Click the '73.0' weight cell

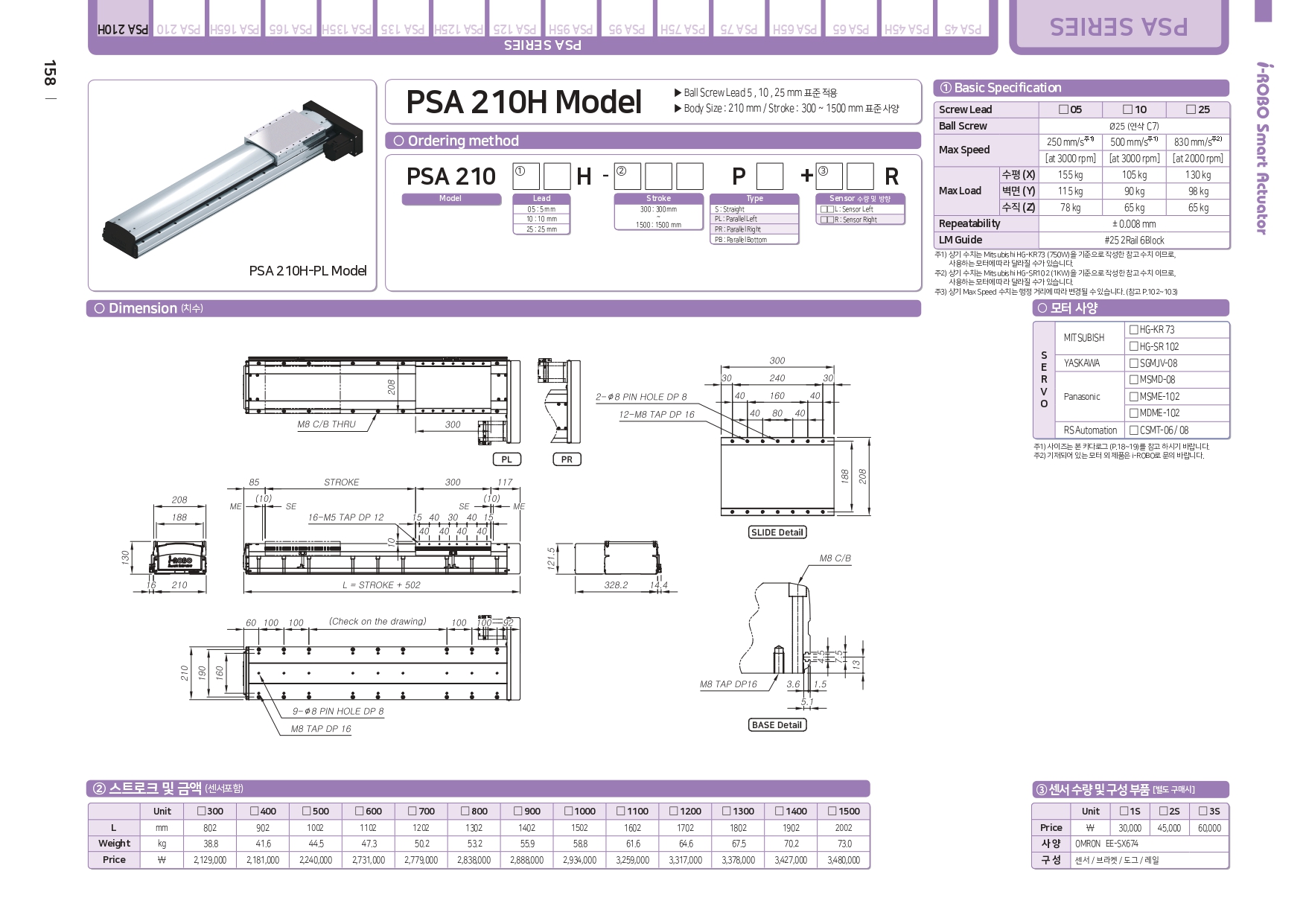point(844,844)
